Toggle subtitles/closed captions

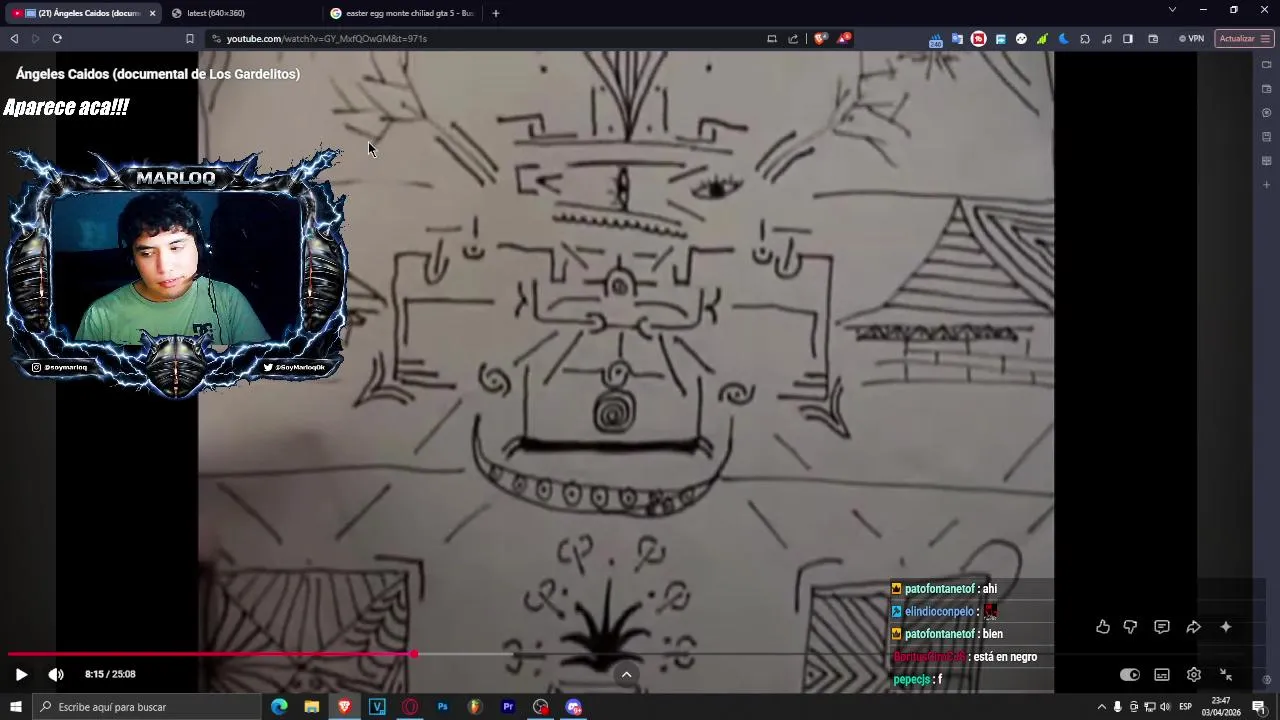[1161, 675]
